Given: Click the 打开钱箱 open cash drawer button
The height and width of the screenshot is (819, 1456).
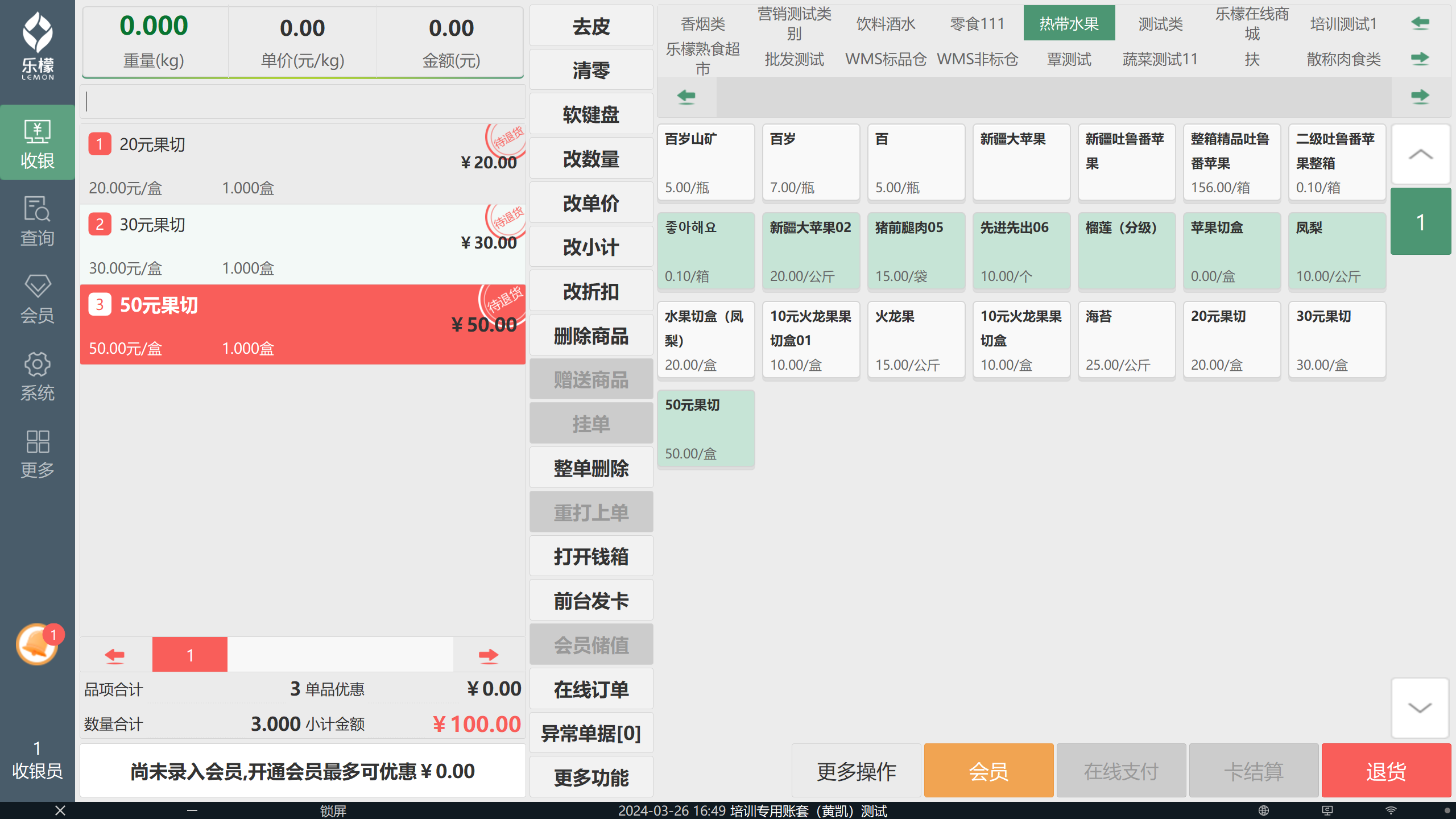Looking at the screenshot, I should 591,556.
